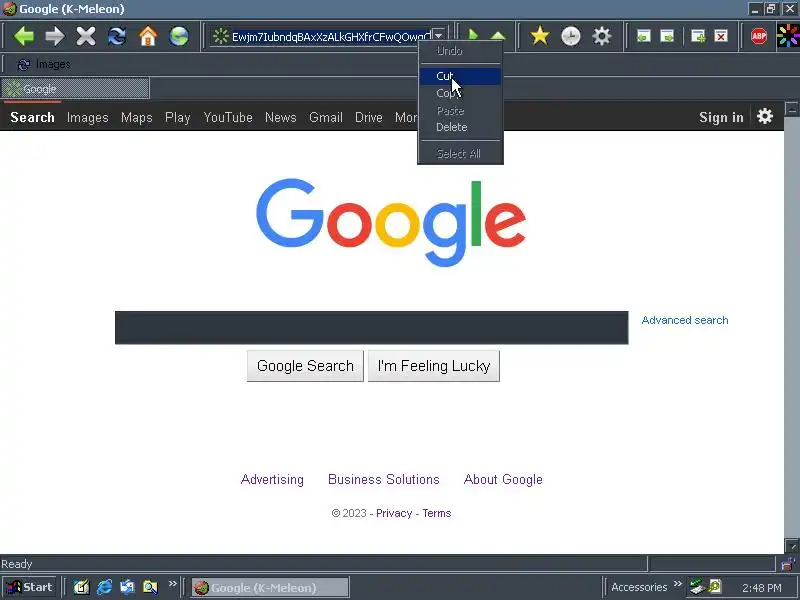Open News in the Google navigation bar

click(x=281, y=117)
